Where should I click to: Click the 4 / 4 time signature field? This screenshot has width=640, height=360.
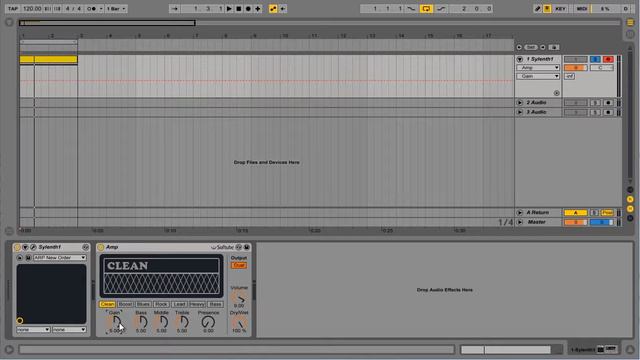(73, 9)
